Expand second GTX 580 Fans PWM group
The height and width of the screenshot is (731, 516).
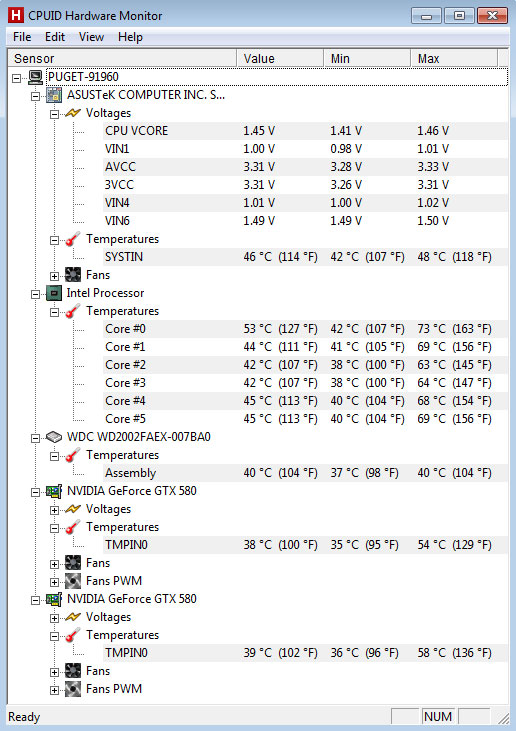pos(55,690)
